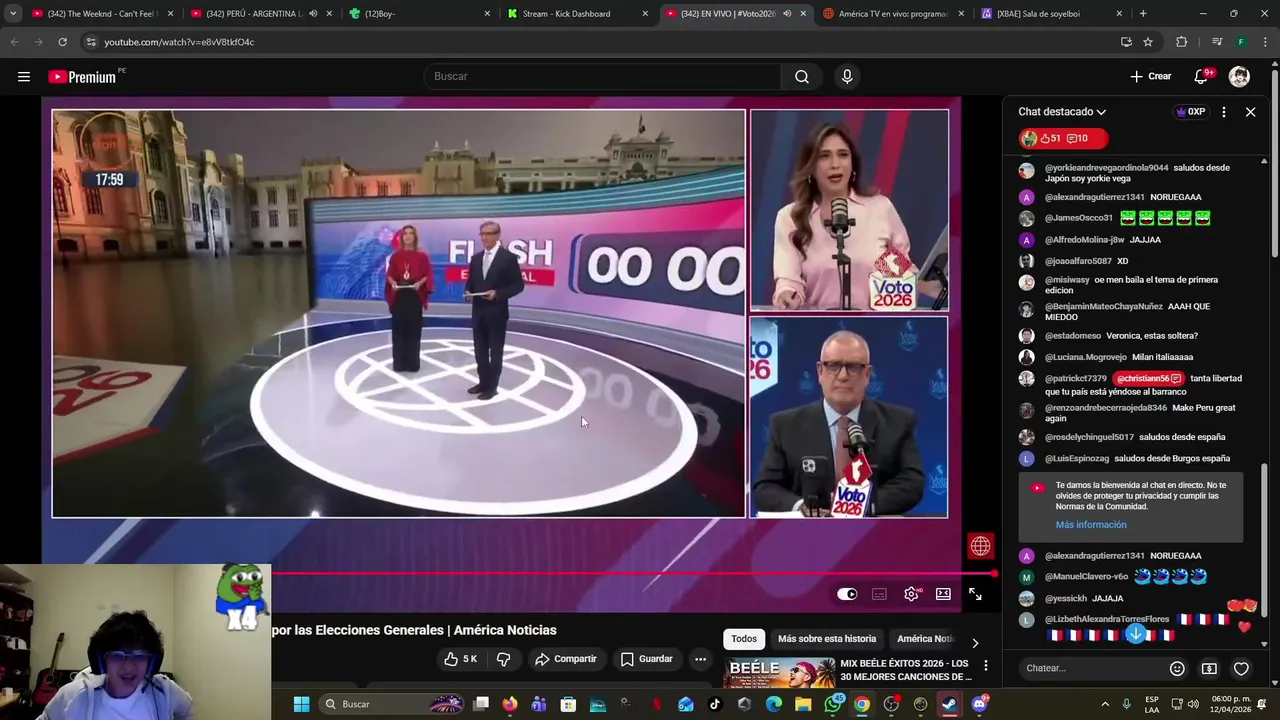Screen dimensions: 1280x720
Task: Open emoji picker in chat
Action: coord(1177,668)
